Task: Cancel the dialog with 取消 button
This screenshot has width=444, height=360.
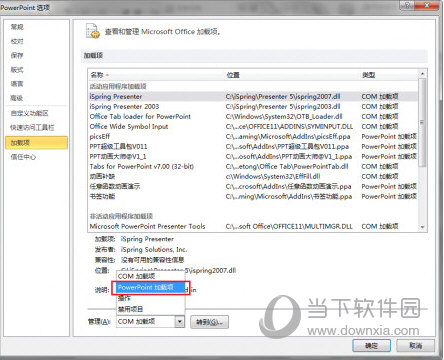Action: click(x=415, y=346)
